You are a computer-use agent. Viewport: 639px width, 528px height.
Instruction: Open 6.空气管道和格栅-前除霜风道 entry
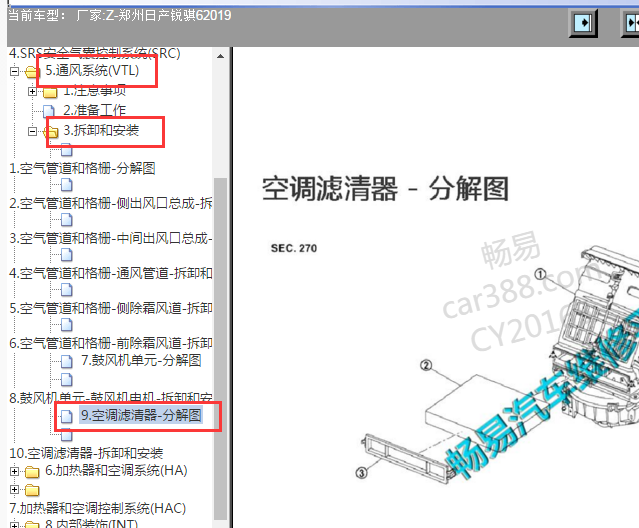(110, 343)
